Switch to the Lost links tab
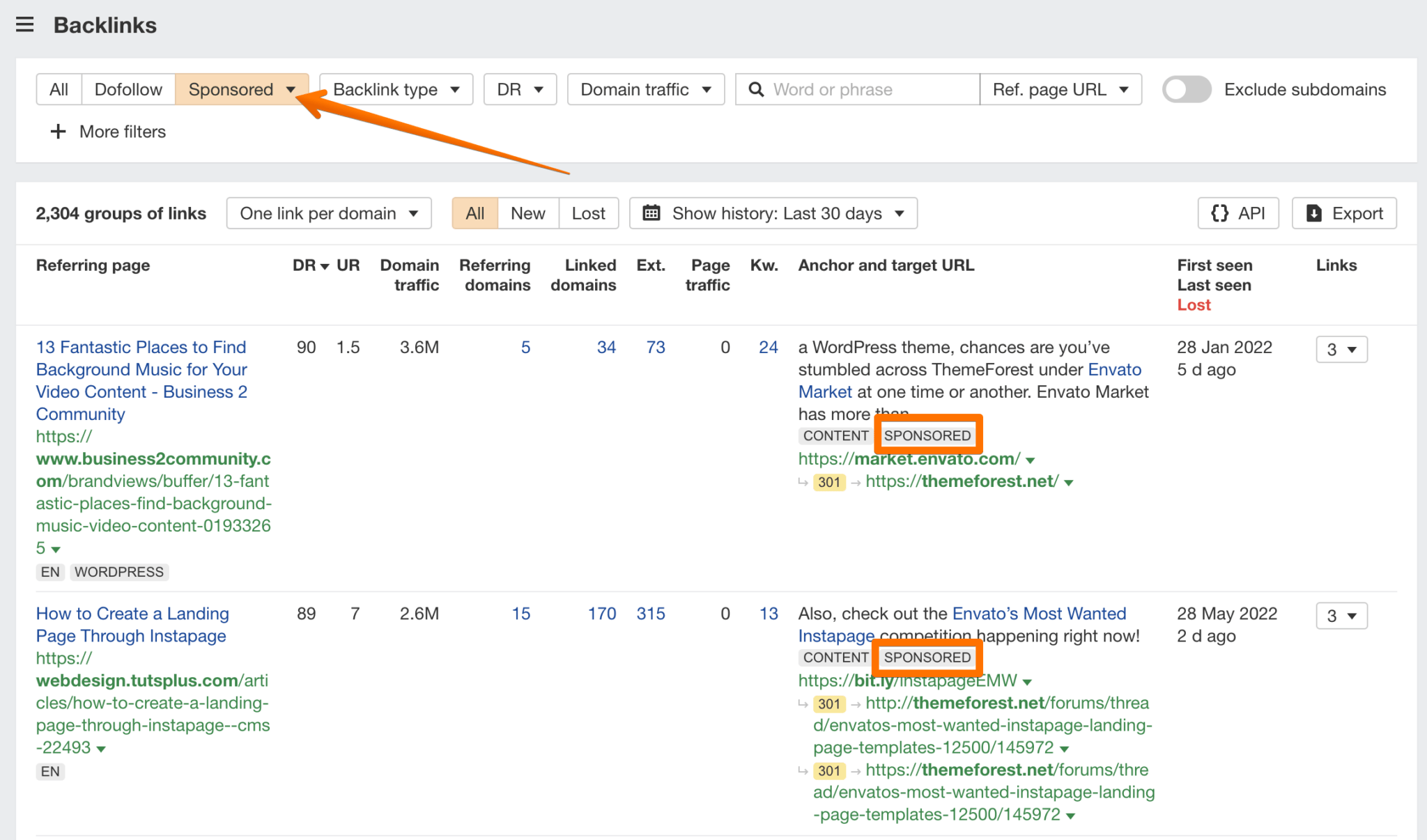Image resolution: width=1427 pixels, height=840 pixels. click(589, 213)
